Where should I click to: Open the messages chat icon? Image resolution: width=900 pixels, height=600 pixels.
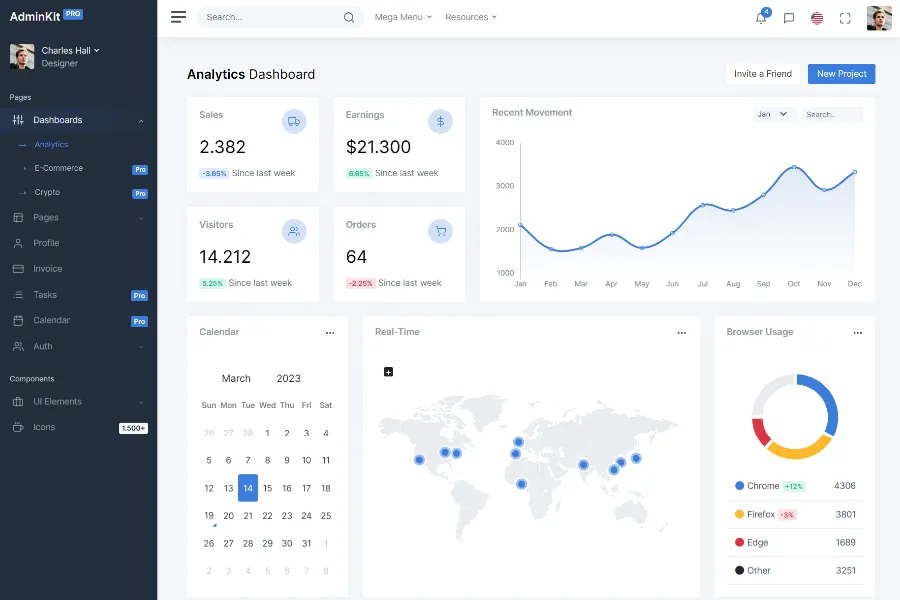[x=789, y=18]
